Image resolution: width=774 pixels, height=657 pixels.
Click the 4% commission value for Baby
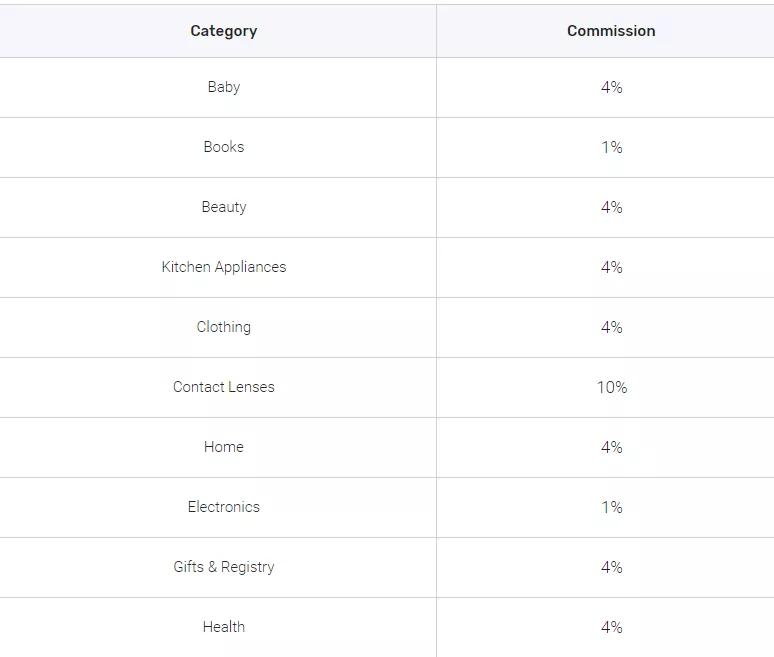[612, 87]
